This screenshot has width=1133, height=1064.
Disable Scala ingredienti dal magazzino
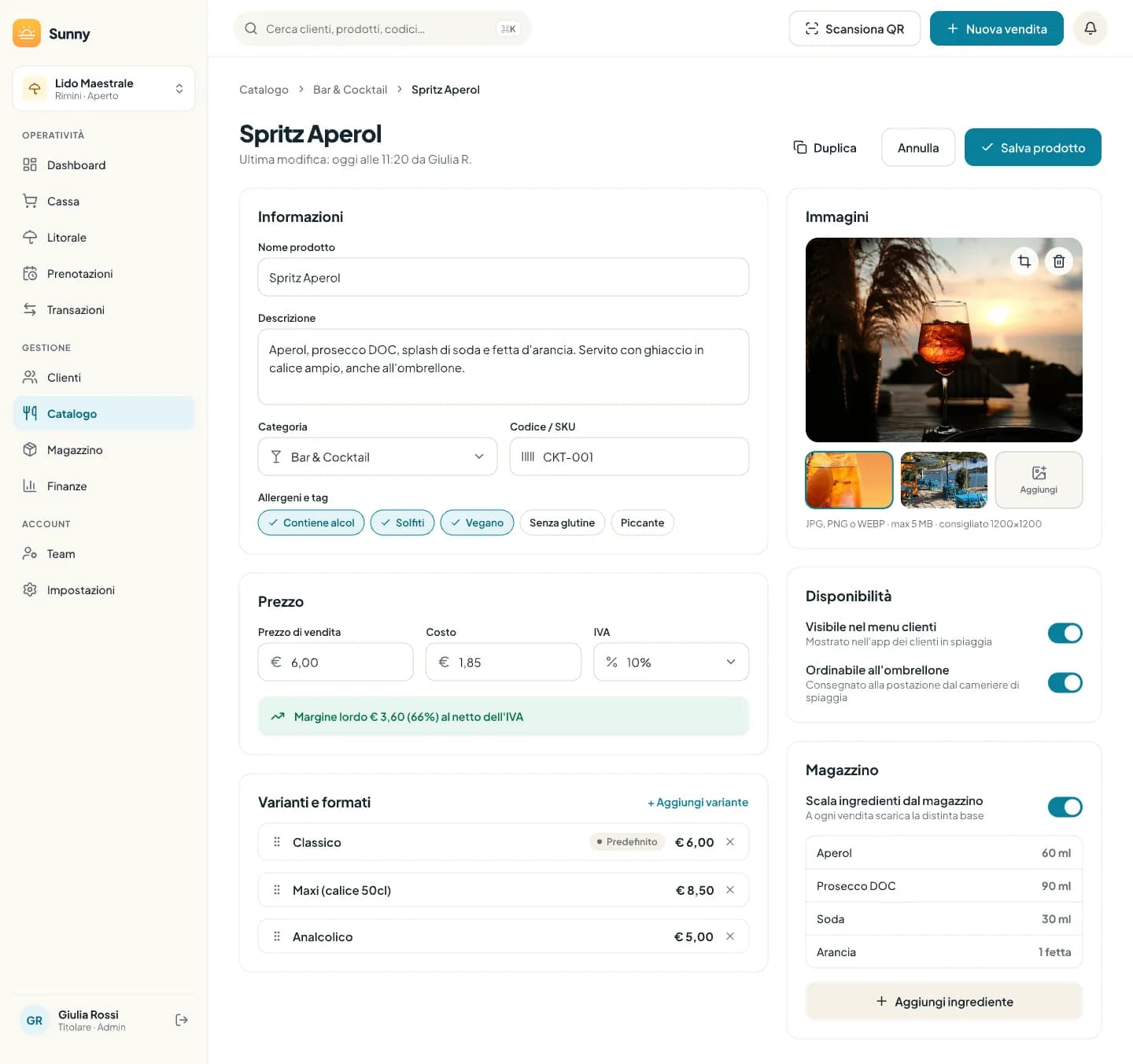(1065, 807)
